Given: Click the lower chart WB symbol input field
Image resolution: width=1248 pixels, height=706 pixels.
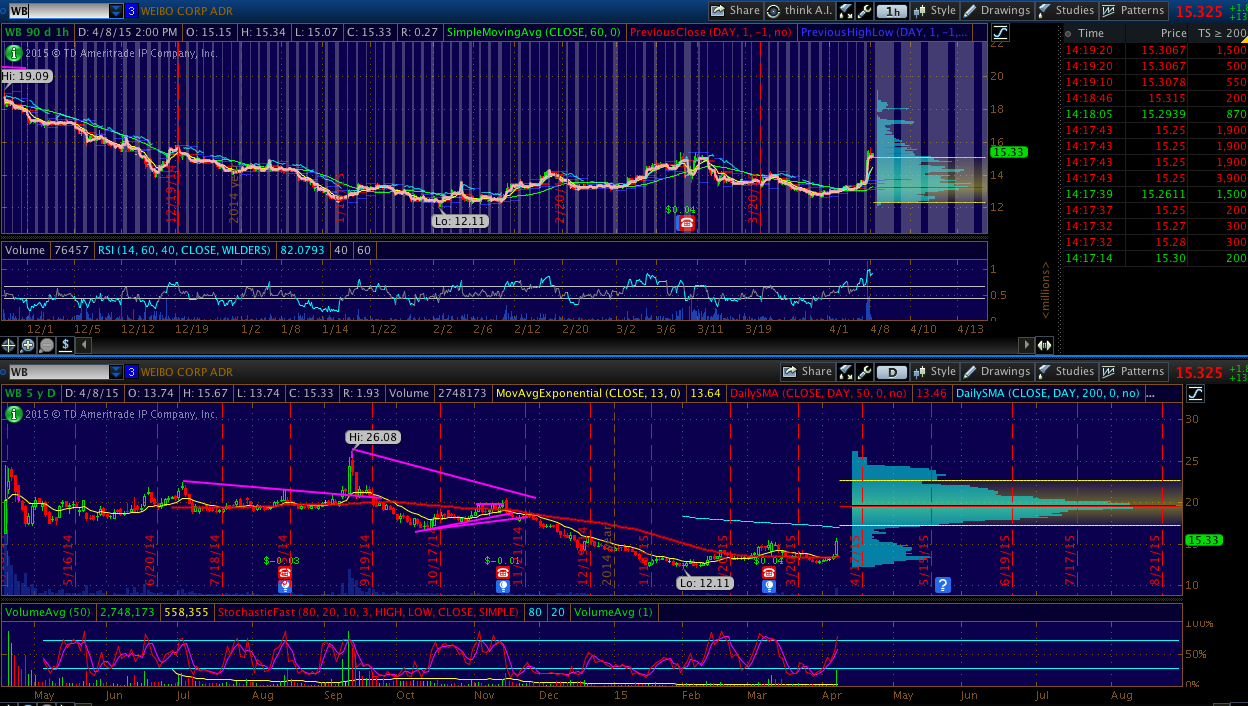Looking at the screenshot, I should click(x=55, y=372).
